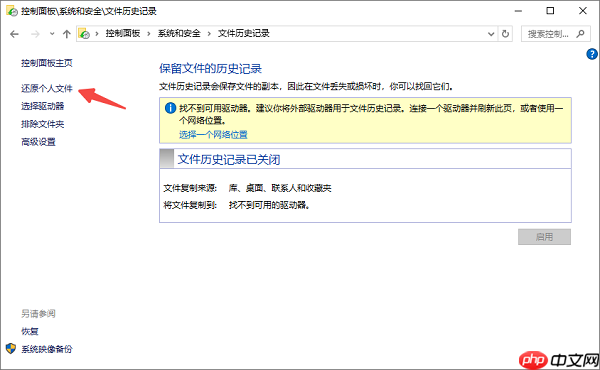
Task: Click the text 库、桌面、联系人和收藏夹
Action: (280, 188)
